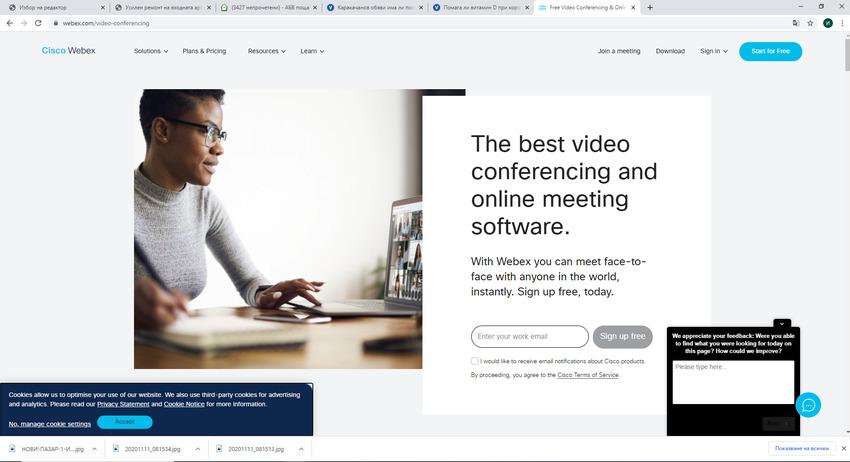Open options for НОВИ-ПАЗАР download
The width and height of the screenshot is (850, 462).
coord(94,449)
